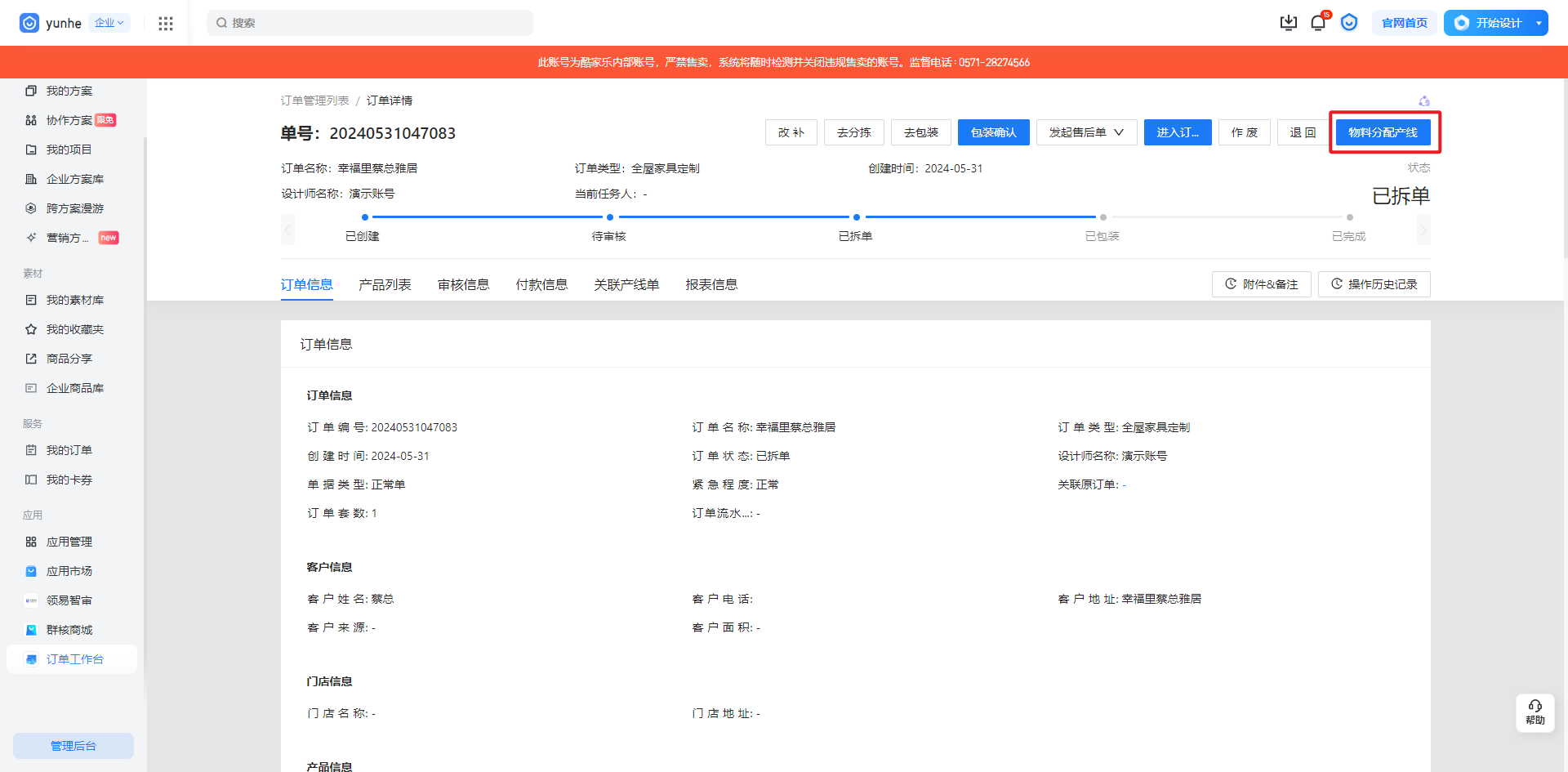
Task: Switch to the 付款信息 tab
Action: point(541,284)
